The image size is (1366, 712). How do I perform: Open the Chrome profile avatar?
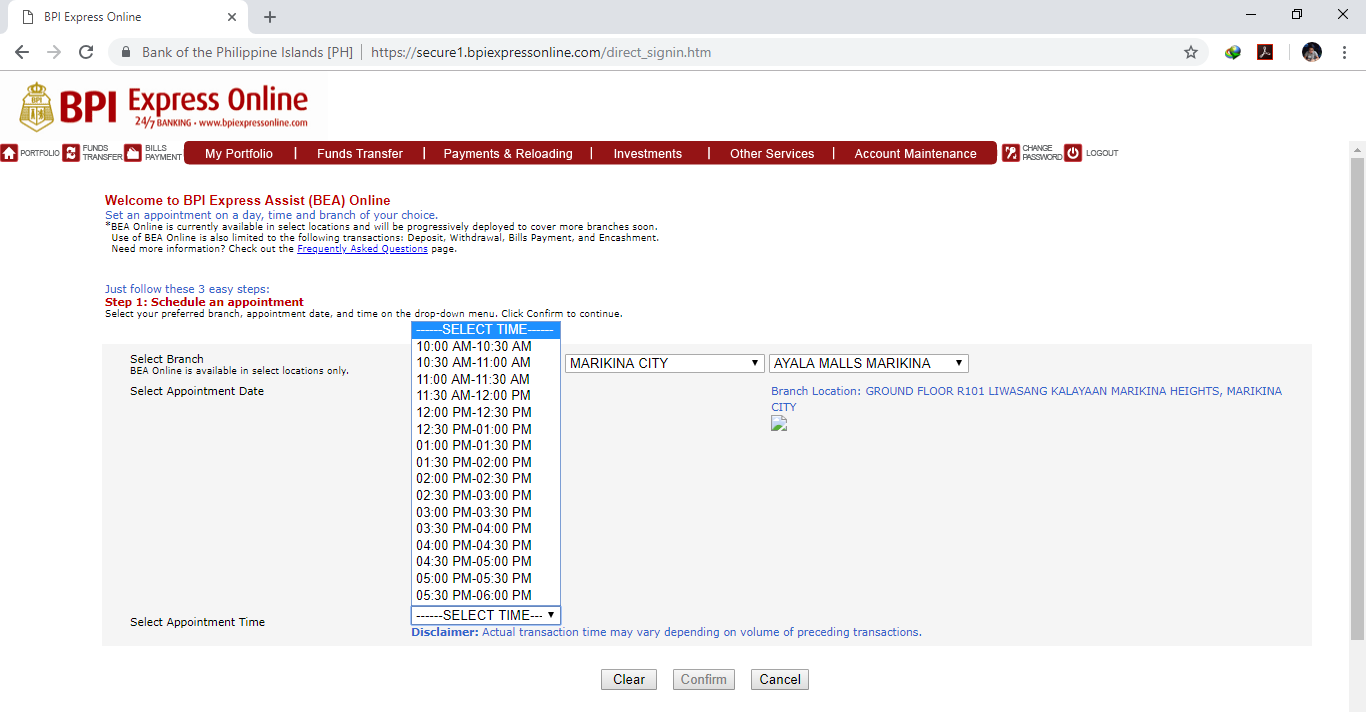tap(1312, 52)
